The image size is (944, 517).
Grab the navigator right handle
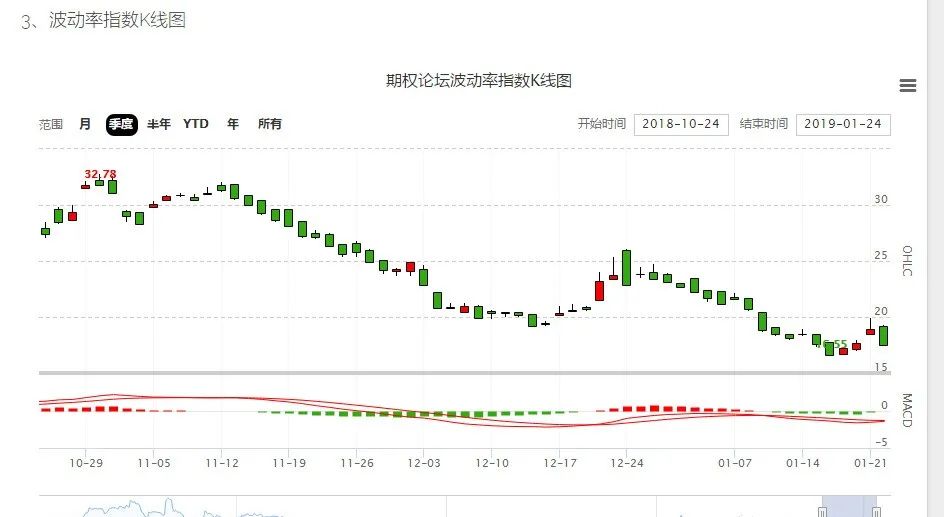pyautogui.click(x=877, y=512)
